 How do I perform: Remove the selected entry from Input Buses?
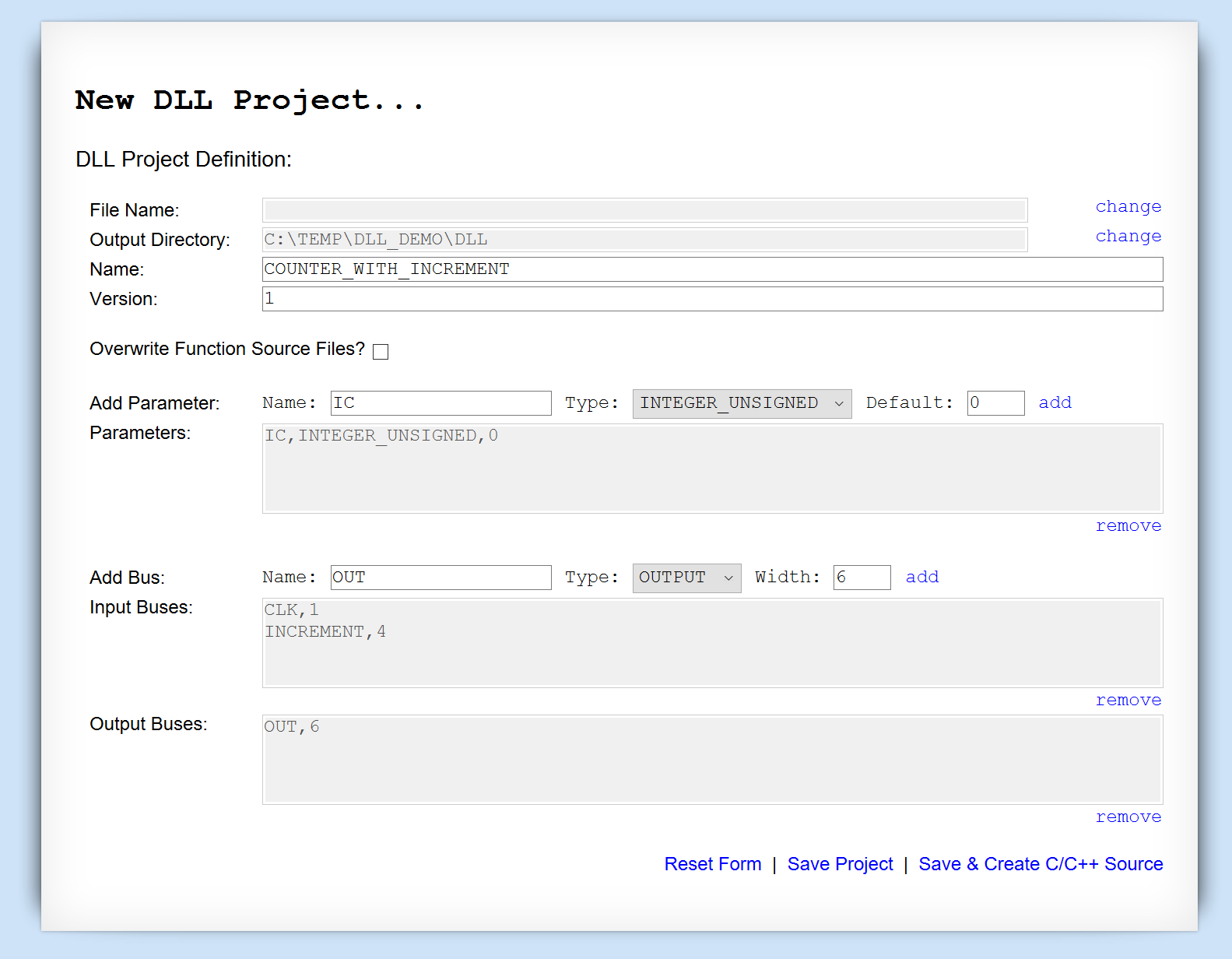coord(1128,700)
